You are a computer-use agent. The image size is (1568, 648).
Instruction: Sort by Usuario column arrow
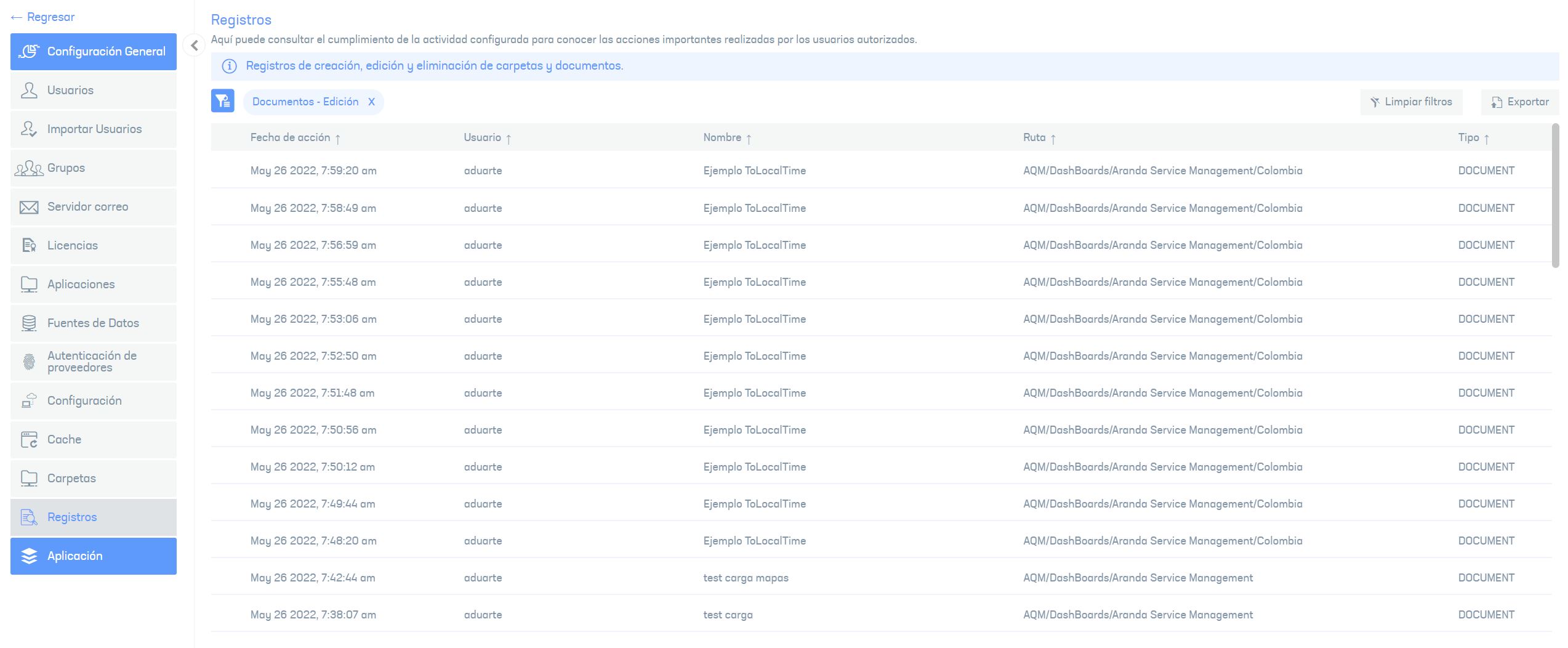click(509, 139)
